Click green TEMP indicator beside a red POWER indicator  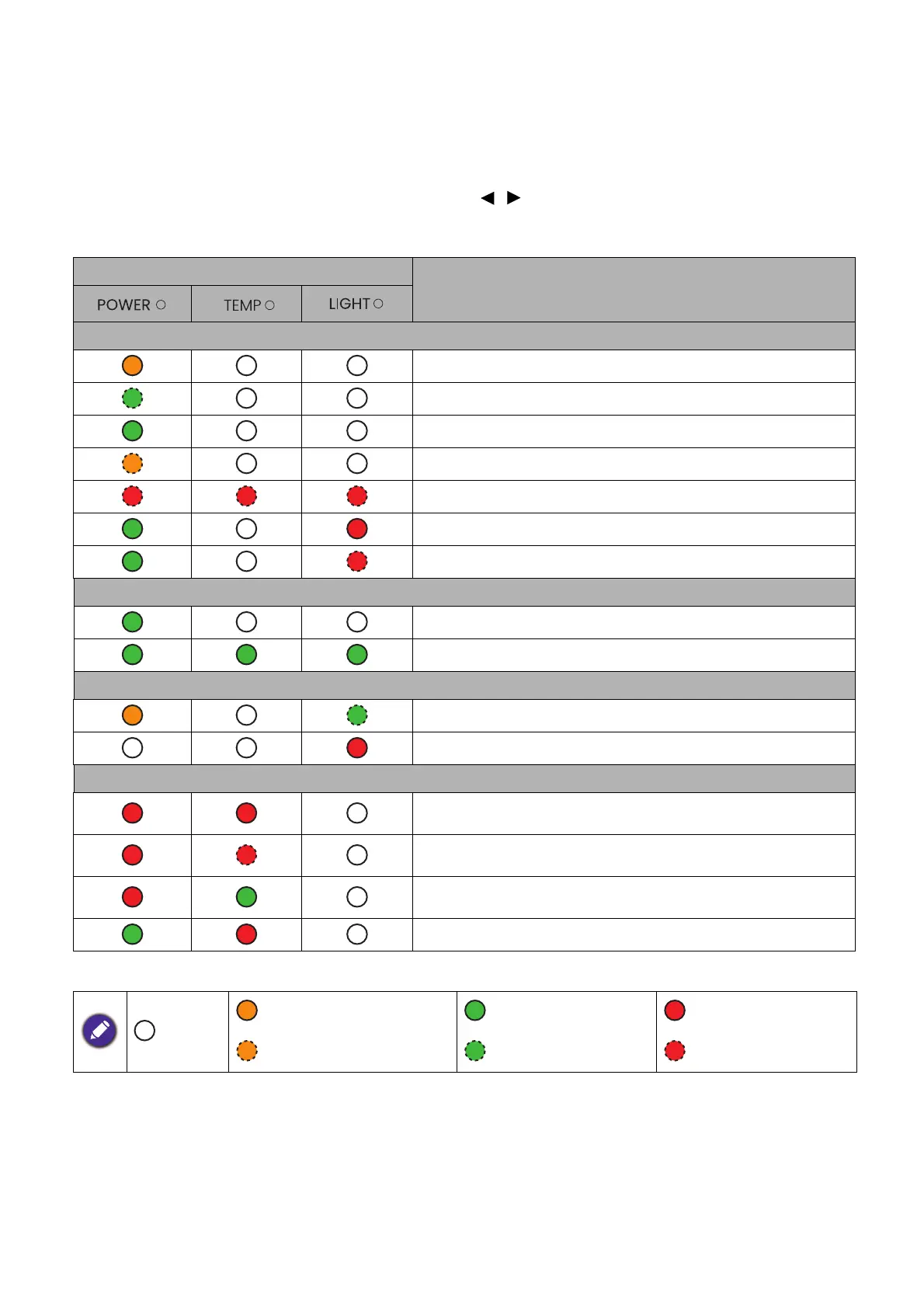[x=246, y=897]
